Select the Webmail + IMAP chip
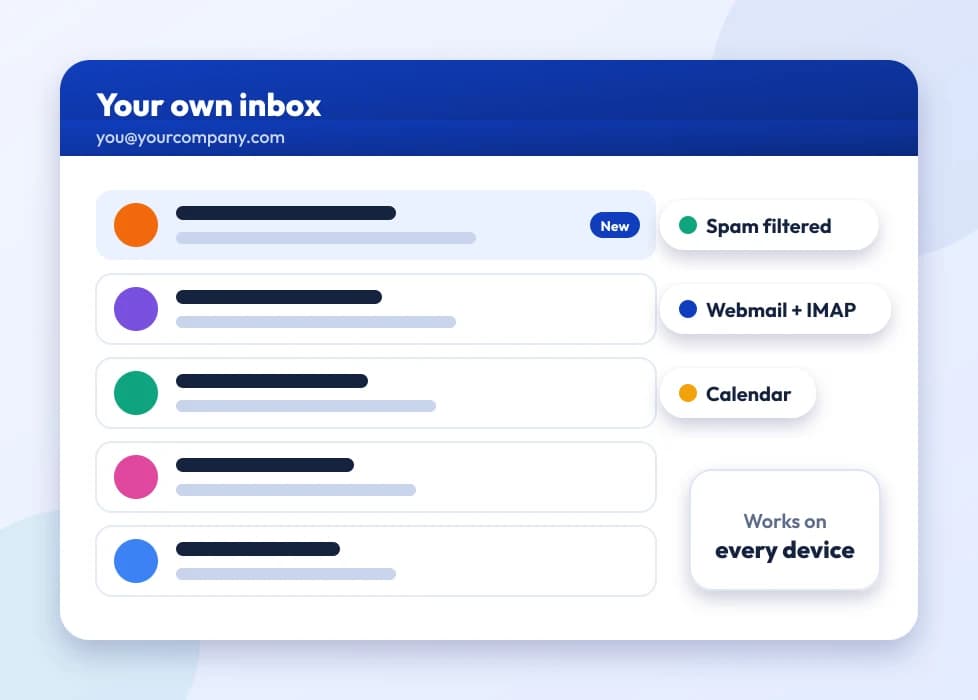The height and width of the screenshot is (700, 978). [775, 309]
